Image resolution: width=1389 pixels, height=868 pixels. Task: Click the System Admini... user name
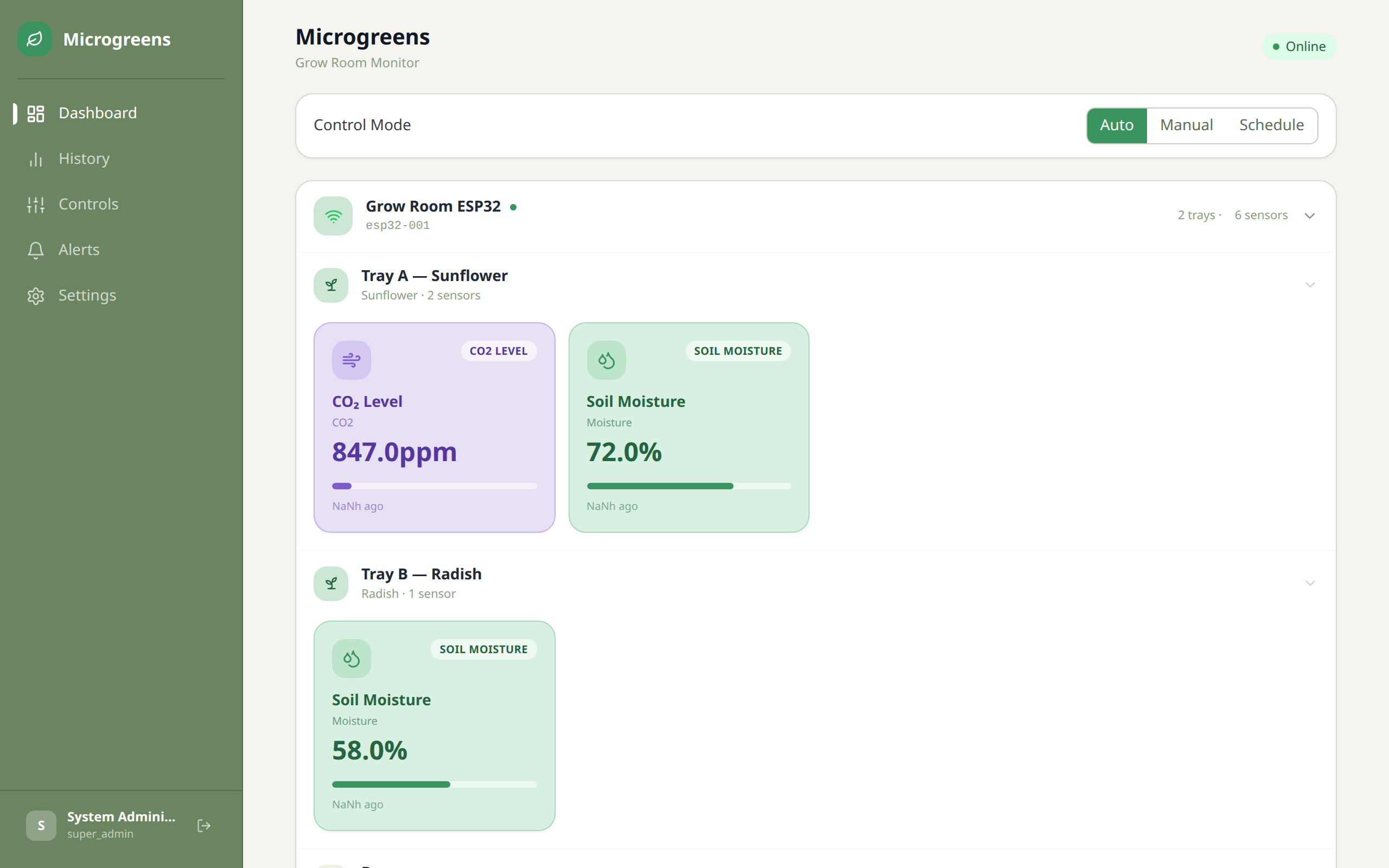(121, 816)
